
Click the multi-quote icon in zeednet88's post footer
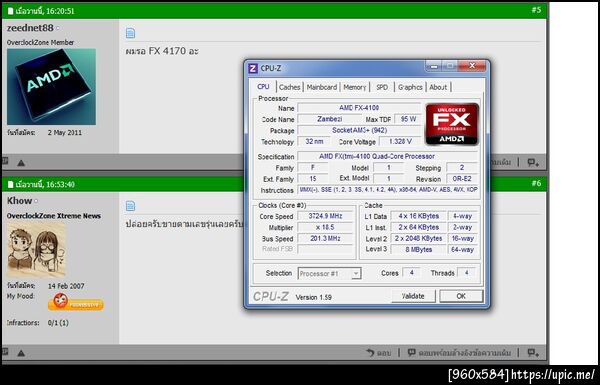[533, 163]
